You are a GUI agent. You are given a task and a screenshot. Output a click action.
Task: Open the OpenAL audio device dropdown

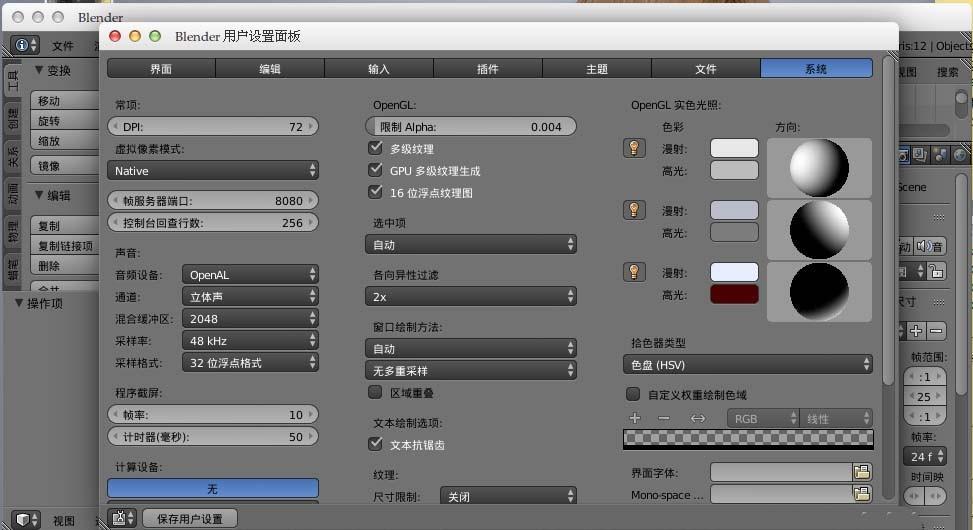[250, 274]
